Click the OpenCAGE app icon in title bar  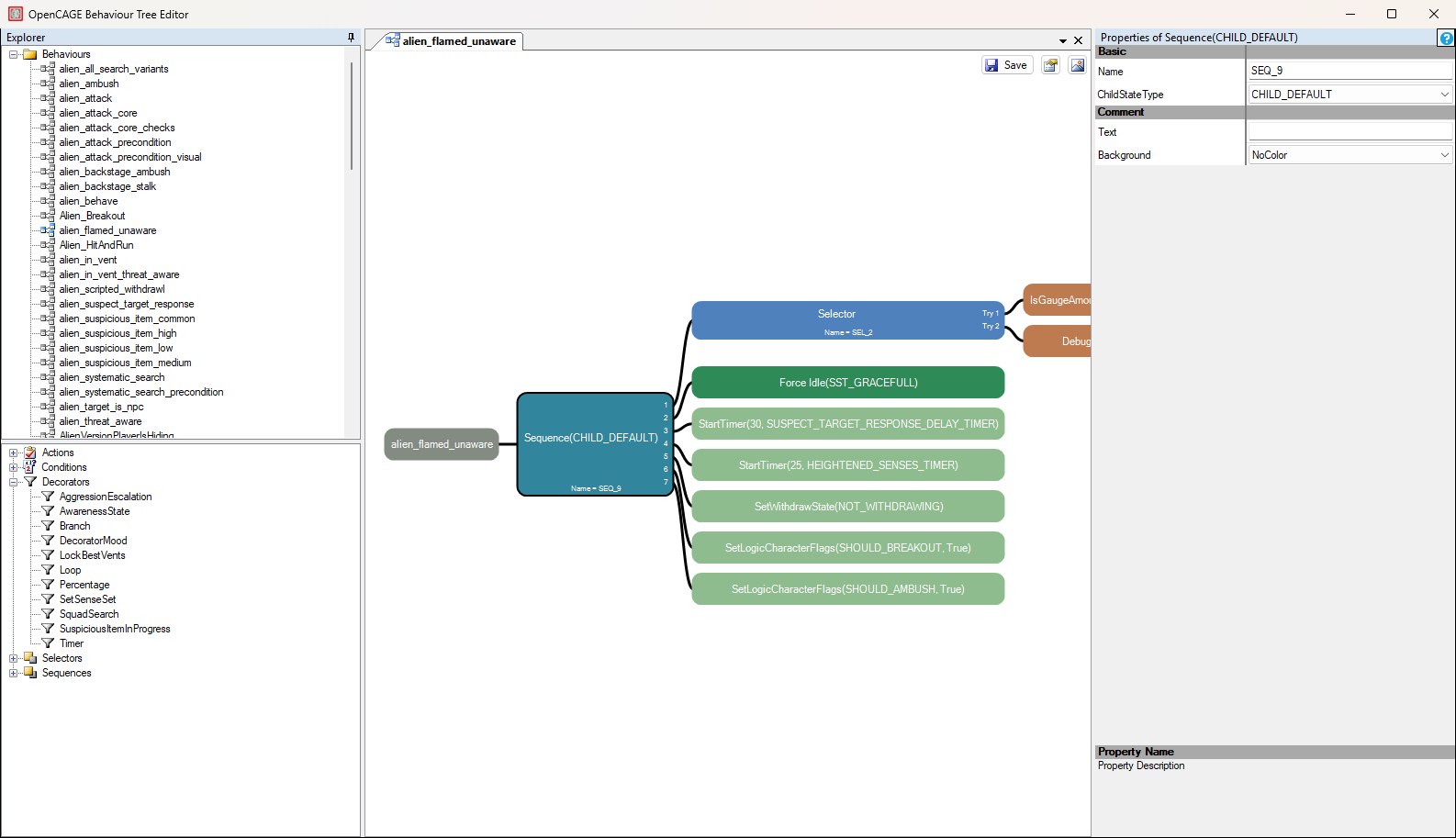(x=16, y=14)
